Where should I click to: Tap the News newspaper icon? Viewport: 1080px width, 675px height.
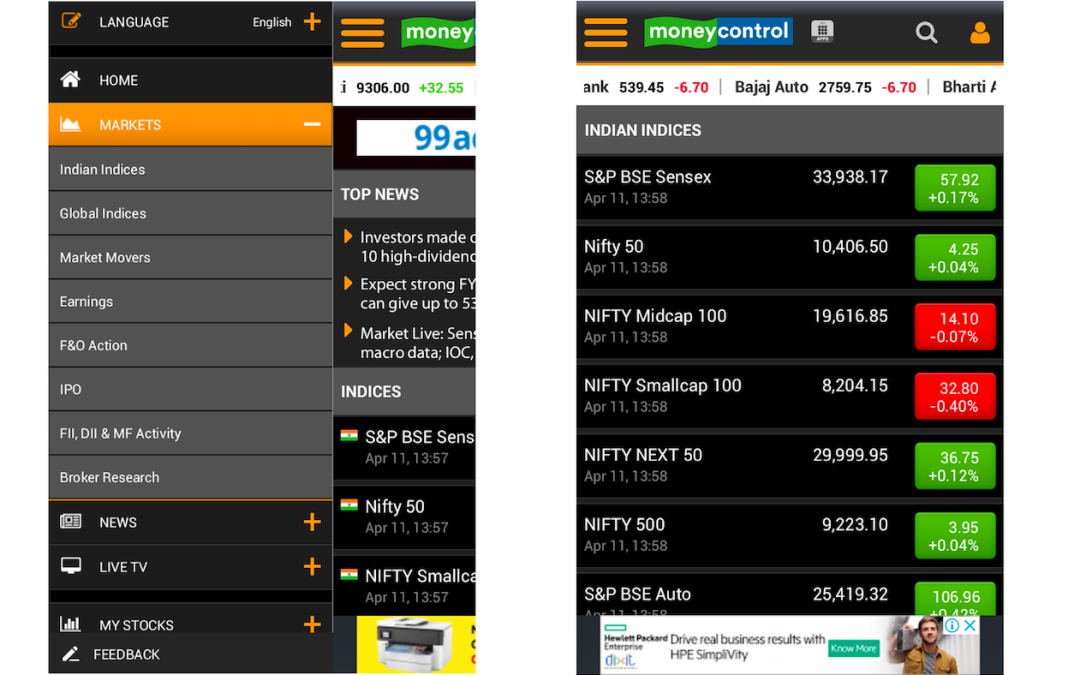pos(70,522)
